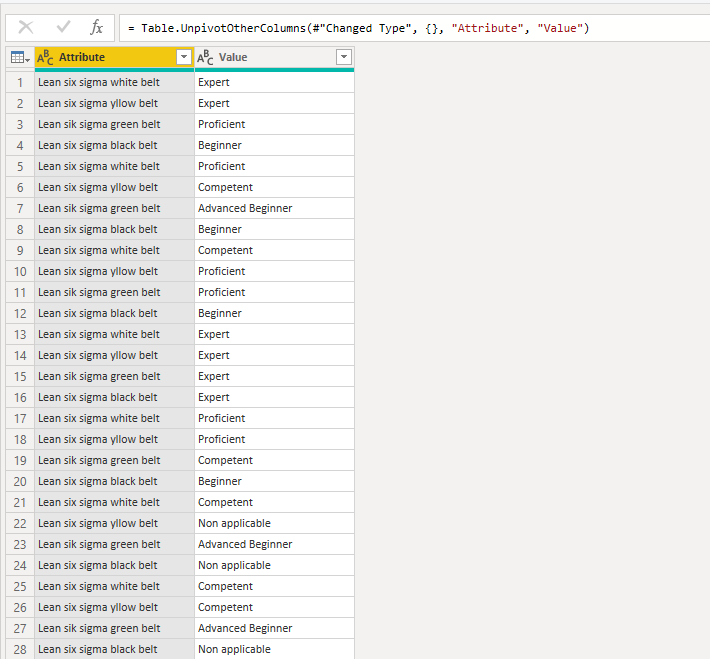This screenshot has width=710, height=659.
Task: Click row 23 'Advanced Beginner' value cell
Action: click(274, 544)
